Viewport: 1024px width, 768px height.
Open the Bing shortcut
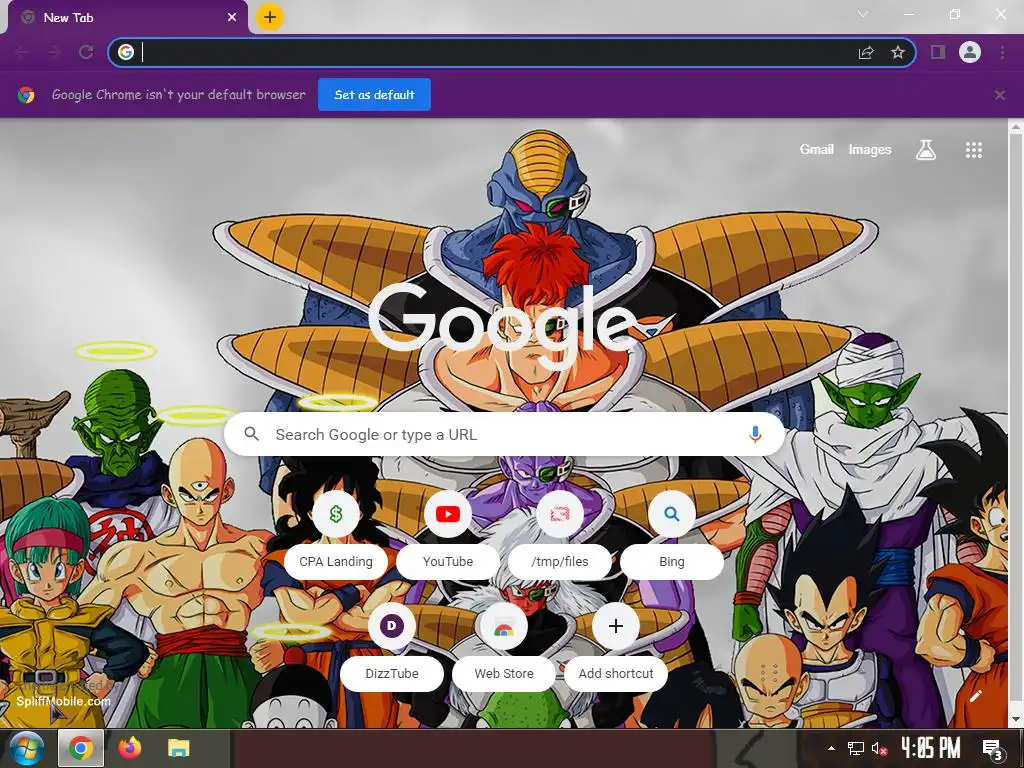click(671, 536)
